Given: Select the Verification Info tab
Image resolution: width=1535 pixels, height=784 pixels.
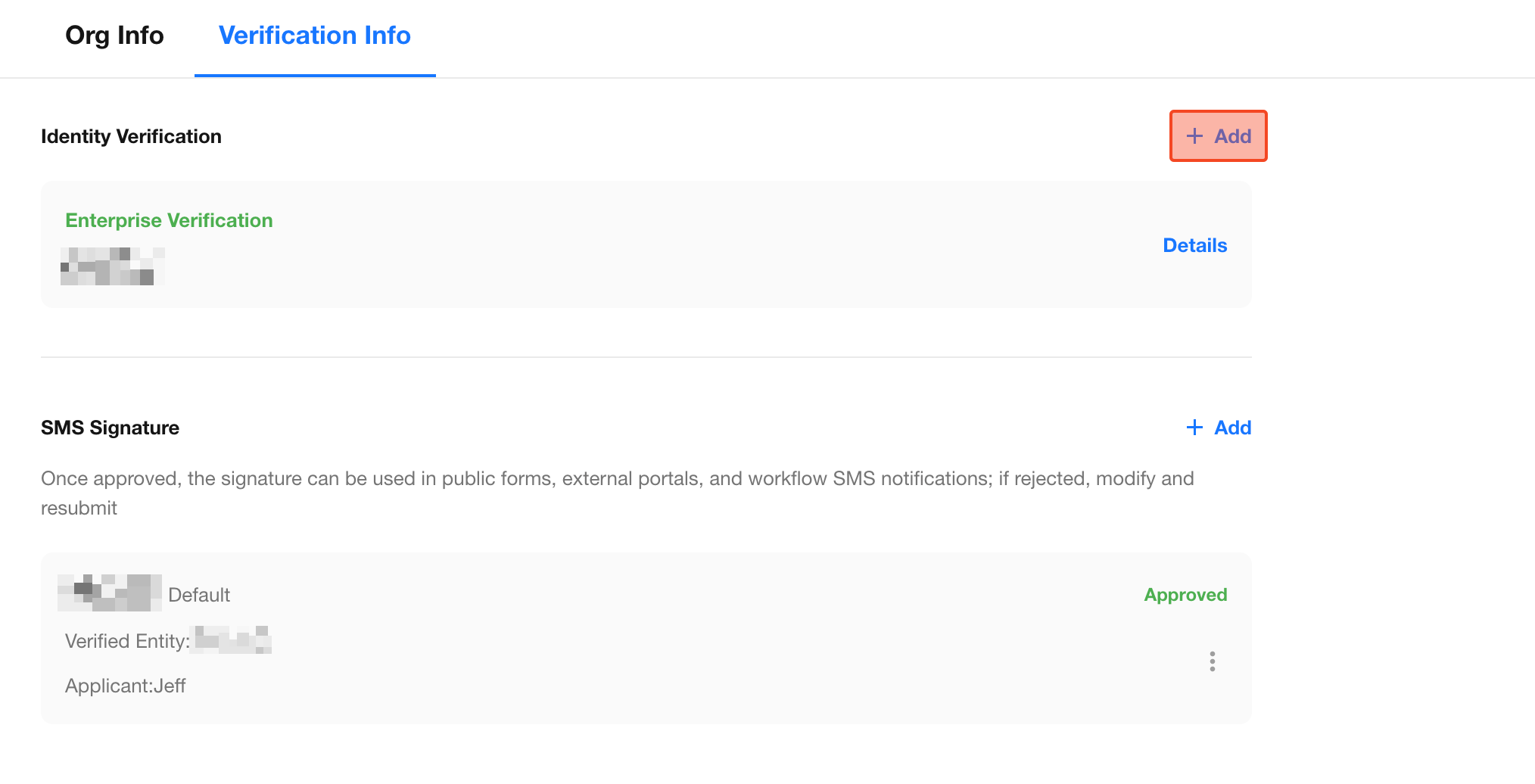Looking at the screenshot, I should pos(314,36).
